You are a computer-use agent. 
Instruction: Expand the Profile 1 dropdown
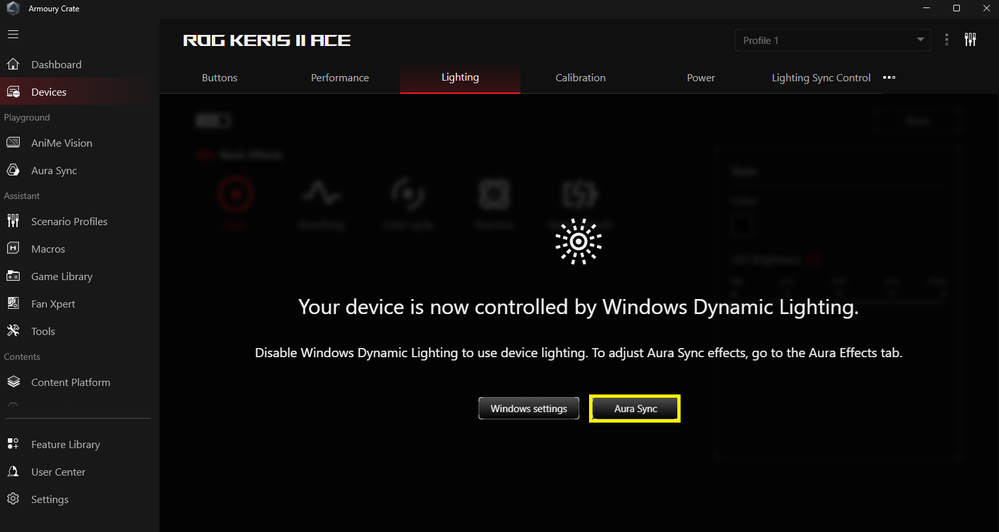[833, 40]
